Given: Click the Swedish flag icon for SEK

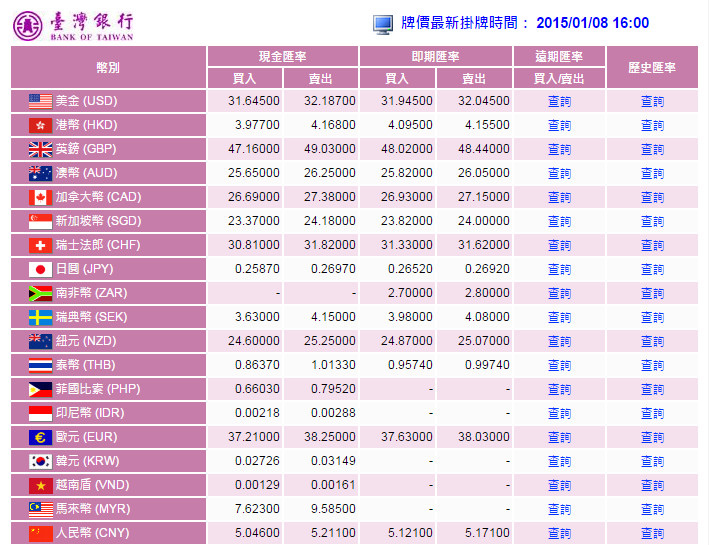Looking at the screenshot, I should [40, 317].
